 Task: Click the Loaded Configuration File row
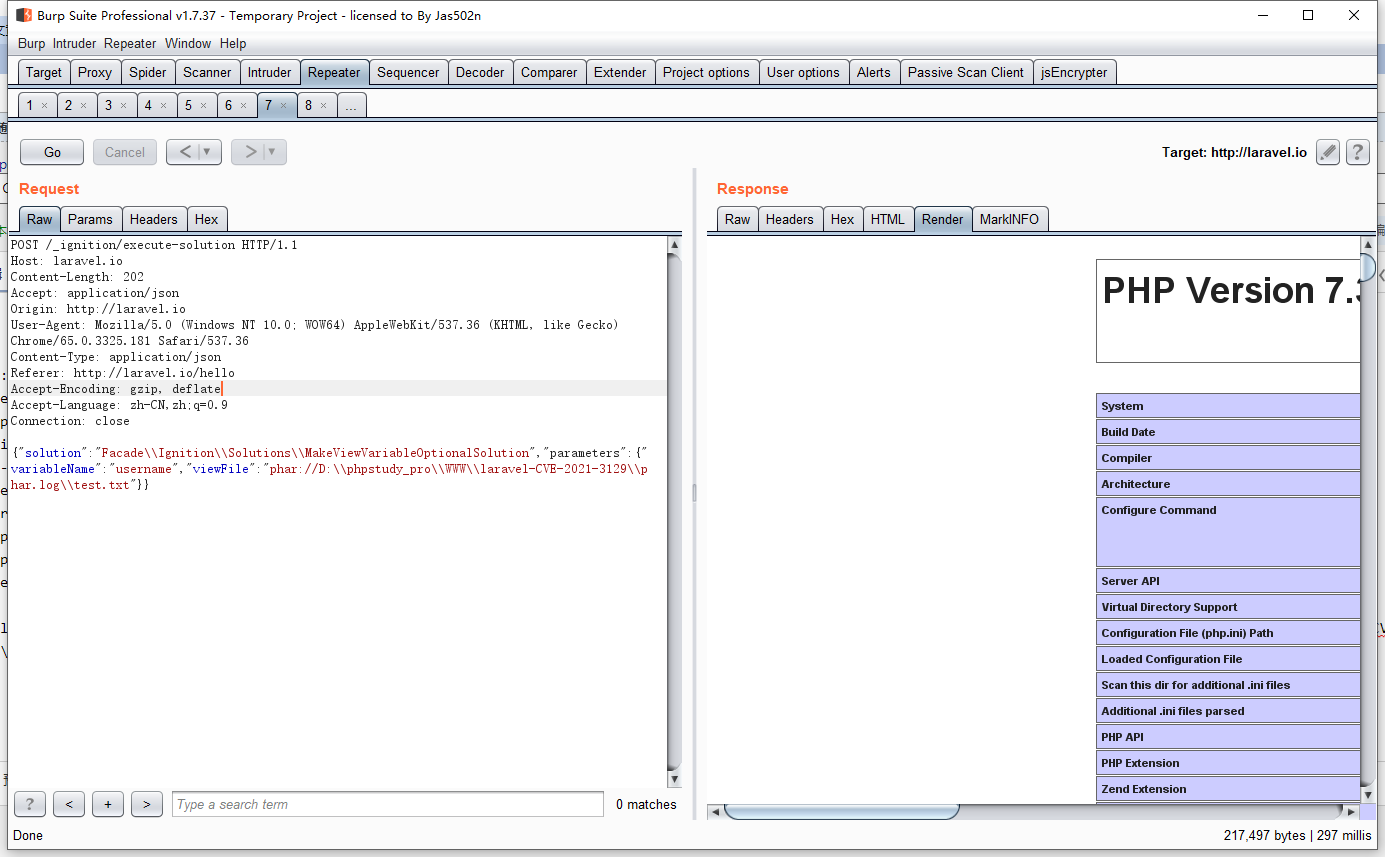pyautogui.click(x=1228, y=659)
